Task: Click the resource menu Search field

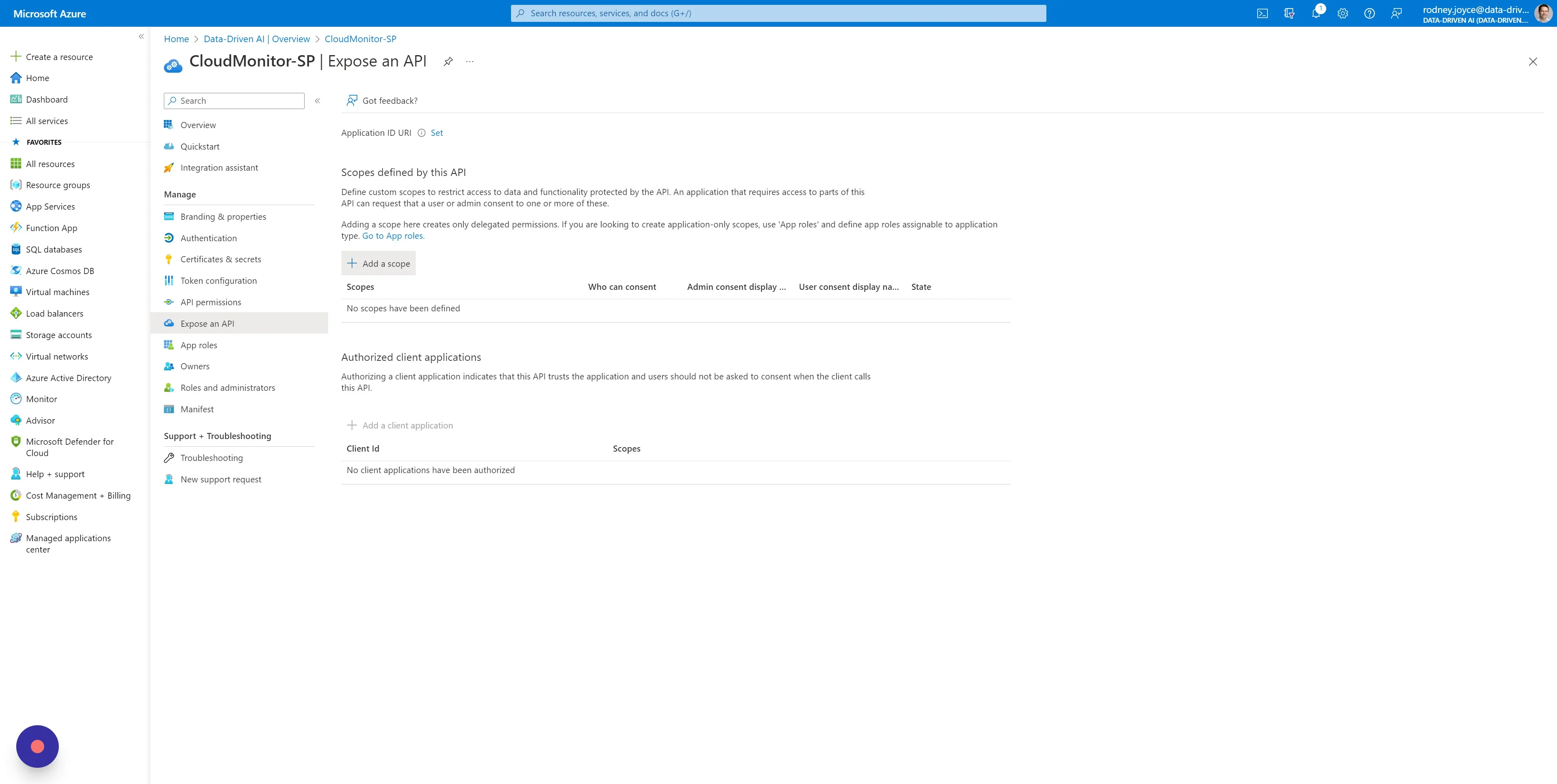Action: tap(234, 101)
